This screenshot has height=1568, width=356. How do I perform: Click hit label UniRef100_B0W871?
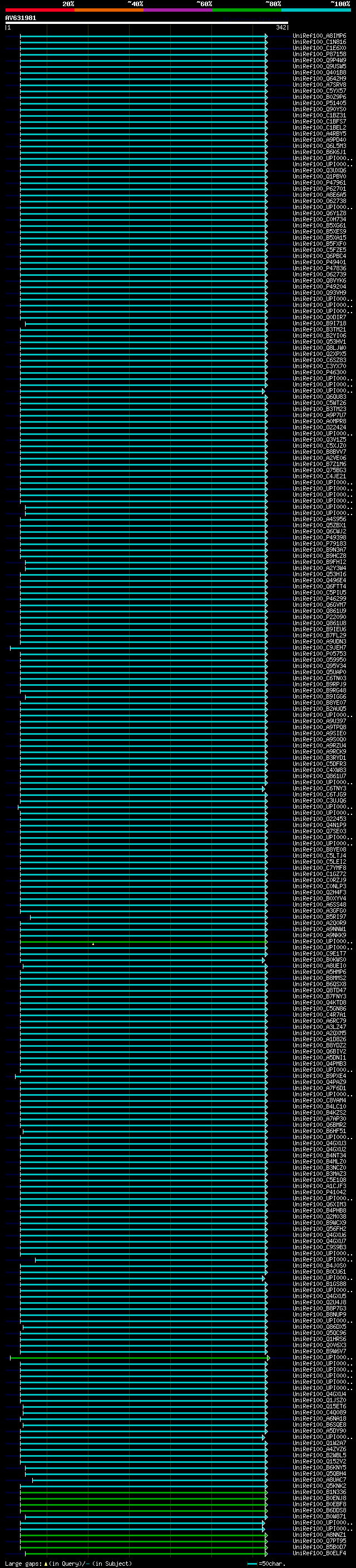coord(319,1516)
